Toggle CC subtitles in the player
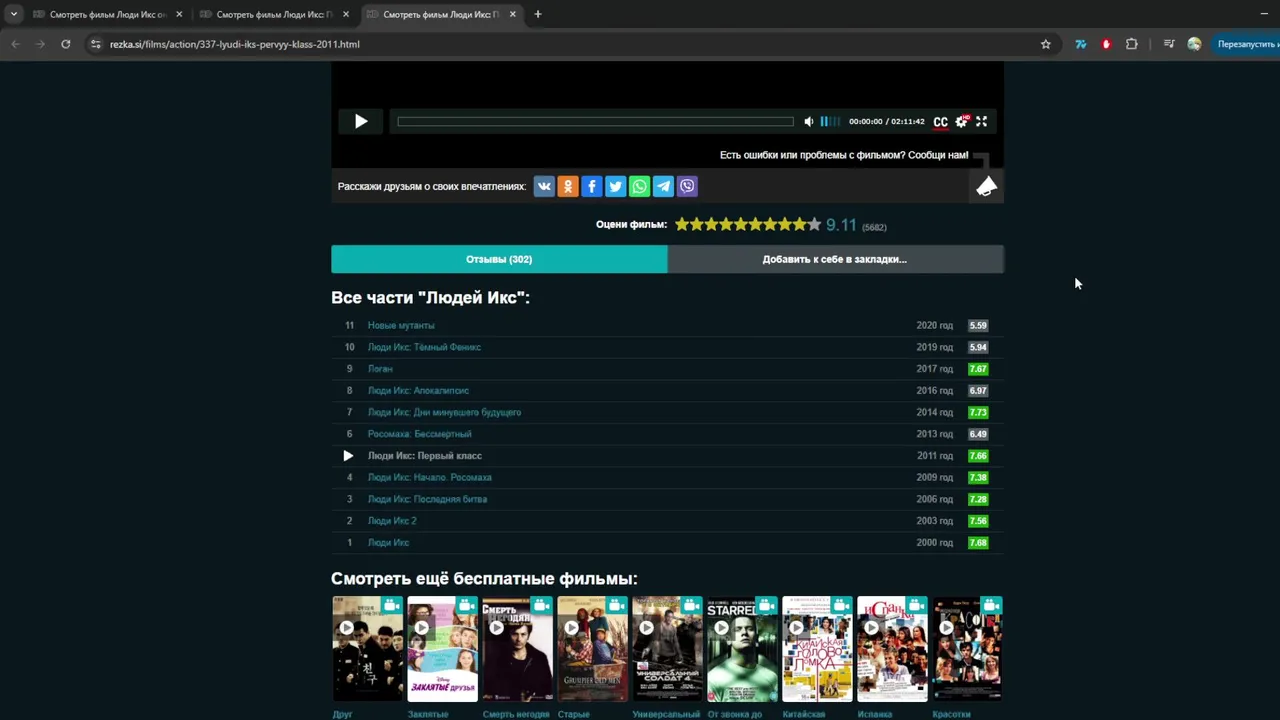This screenshot has width=1280, height=720. (x=940, y=122)
